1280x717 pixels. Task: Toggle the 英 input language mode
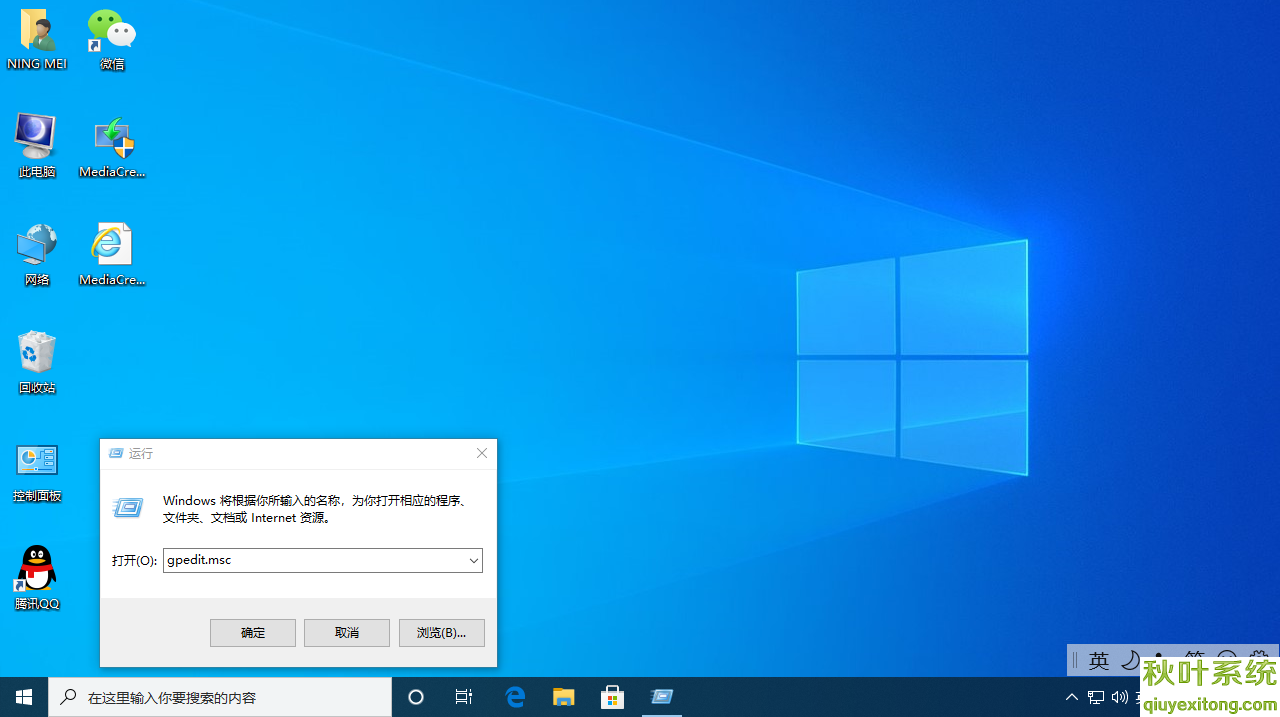point(1099,660)
